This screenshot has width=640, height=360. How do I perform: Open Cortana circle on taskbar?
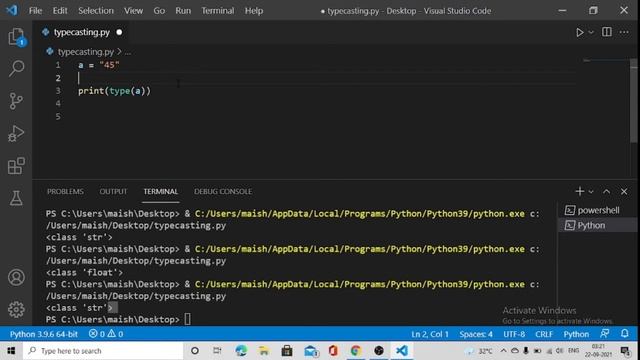pyautogui.click(x=195, y=351)
